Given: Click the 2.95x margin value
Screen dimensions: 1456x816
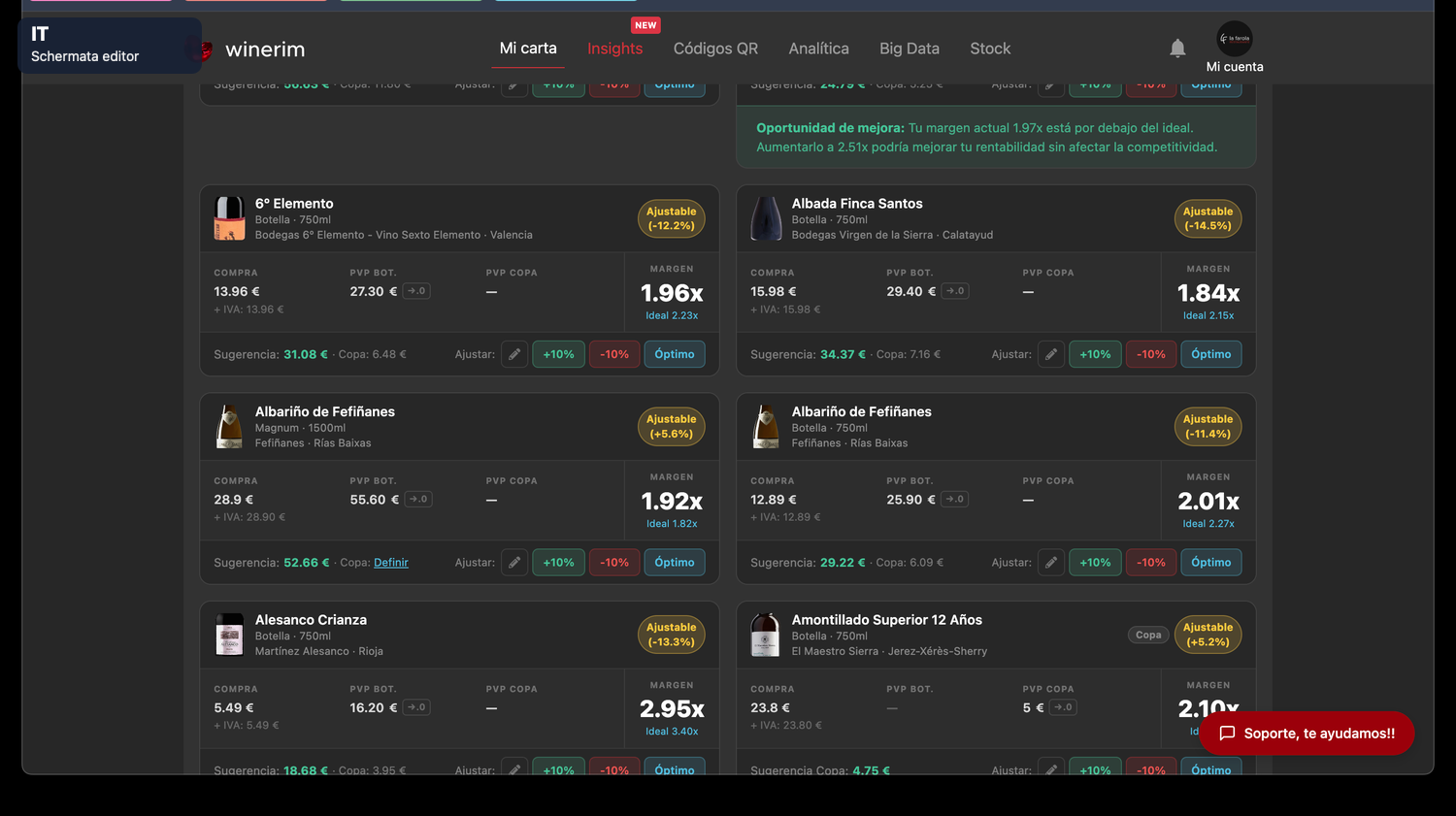Looking at the screenshot, I should click(672, 709).
